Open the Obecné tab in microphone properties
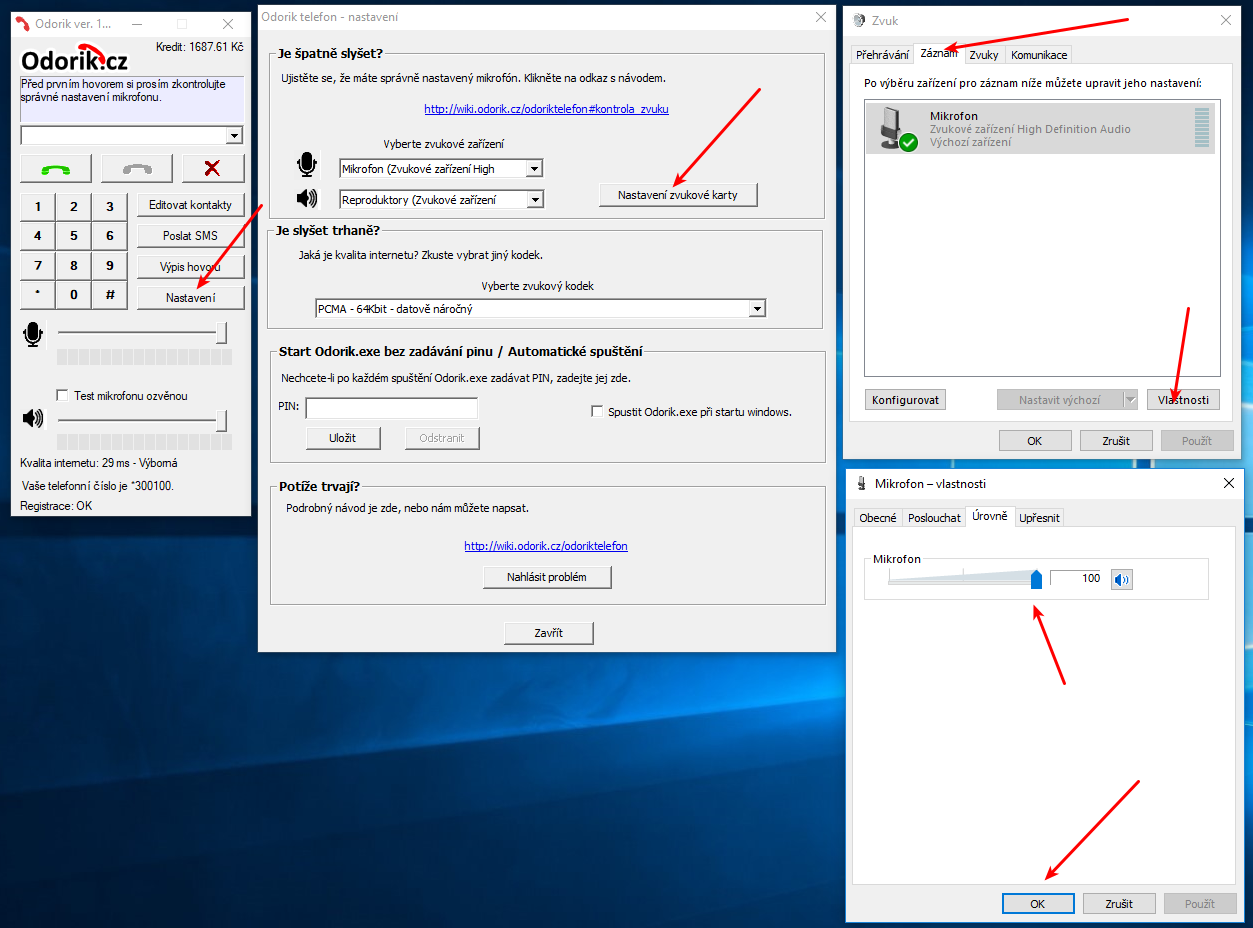The image size is (1253, 928). [x=878, y=518]
